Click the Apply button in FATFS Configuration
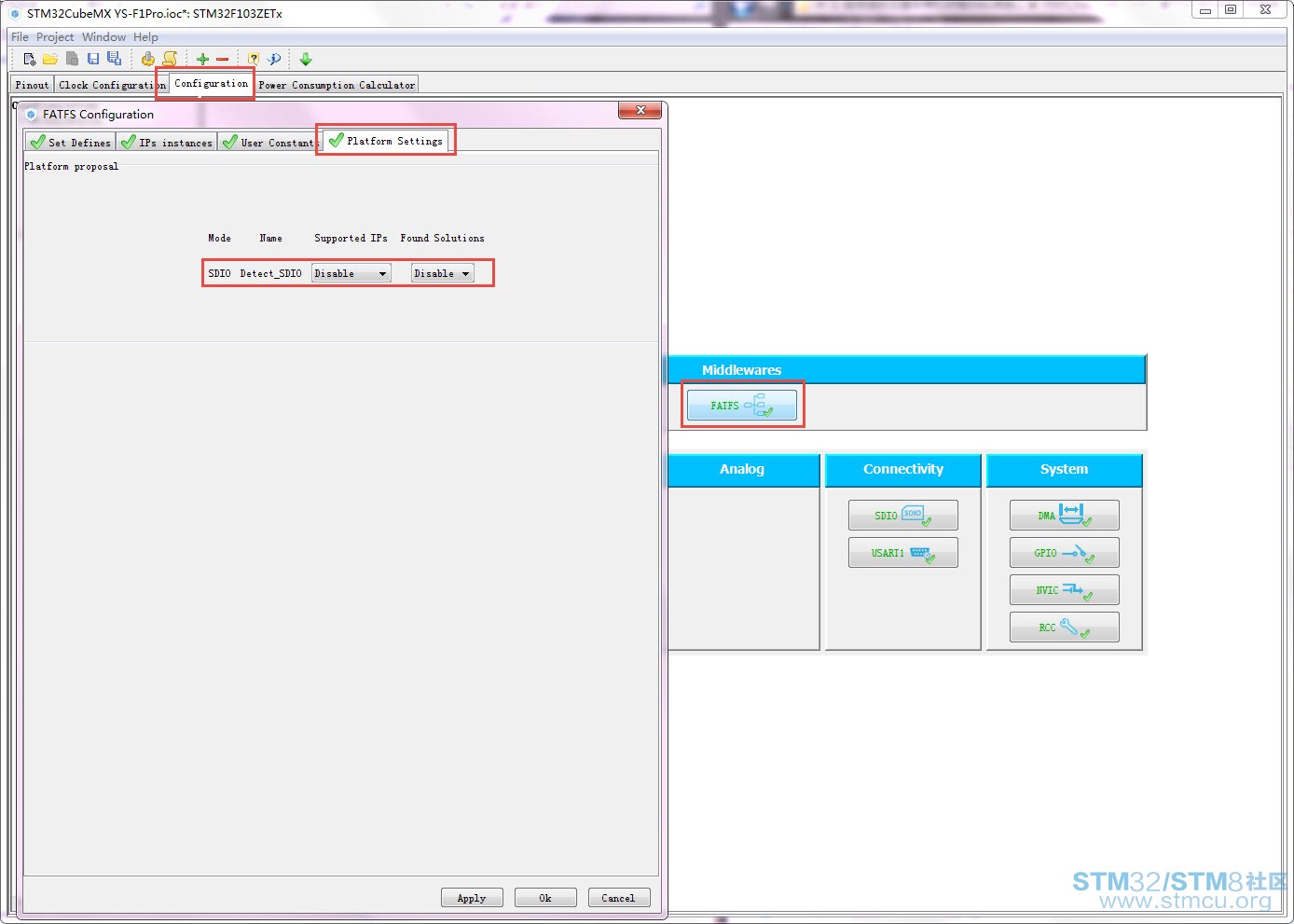1294x924 pixels. 472,898
